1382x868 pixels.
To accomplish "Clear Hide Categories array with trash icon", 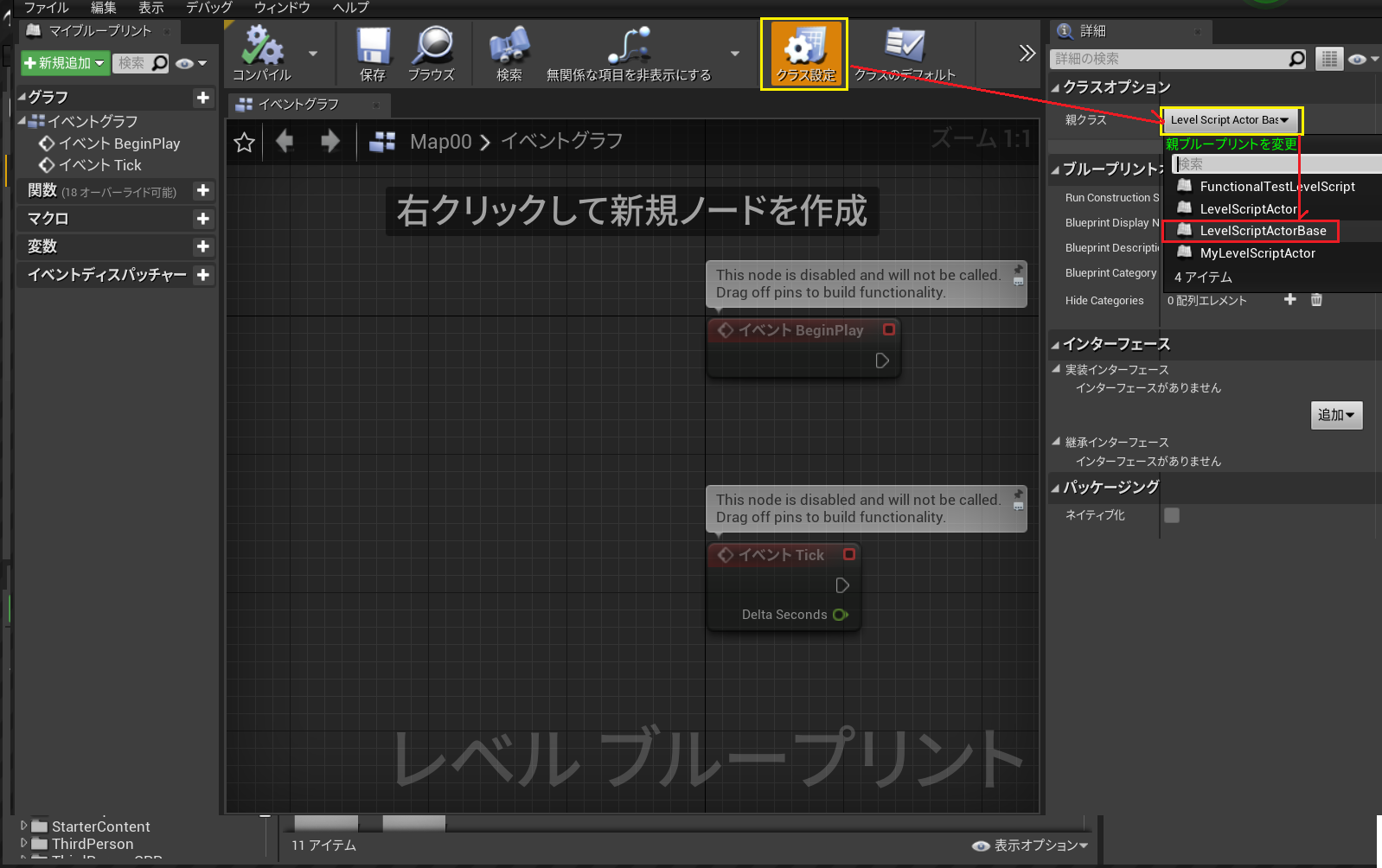I will click(x=1316, y=299).
